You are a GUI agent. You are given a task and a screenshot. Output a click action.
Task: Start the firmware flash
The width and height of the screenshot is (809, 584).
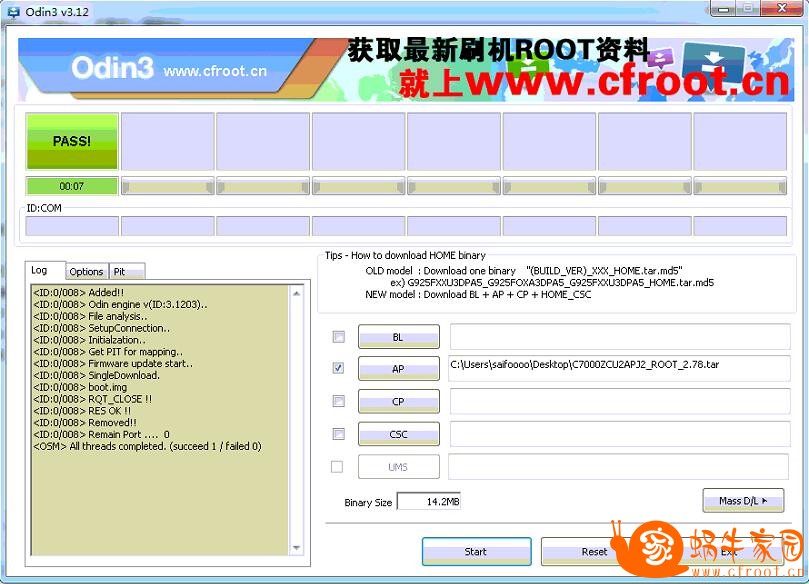476,551
